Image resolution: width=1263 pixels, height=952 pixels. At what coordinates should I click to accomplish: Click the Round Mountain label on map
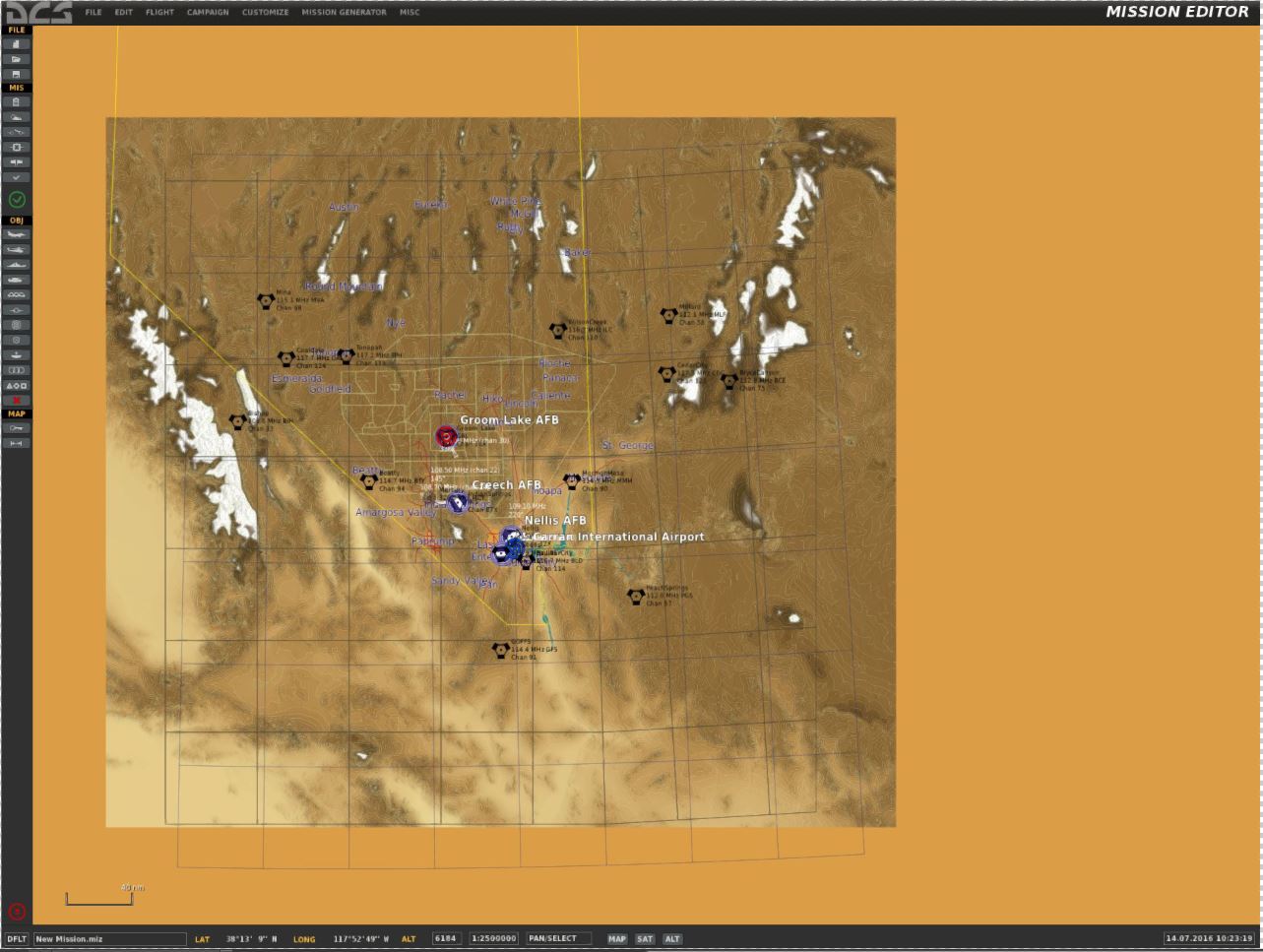click(x=344, y=286)
